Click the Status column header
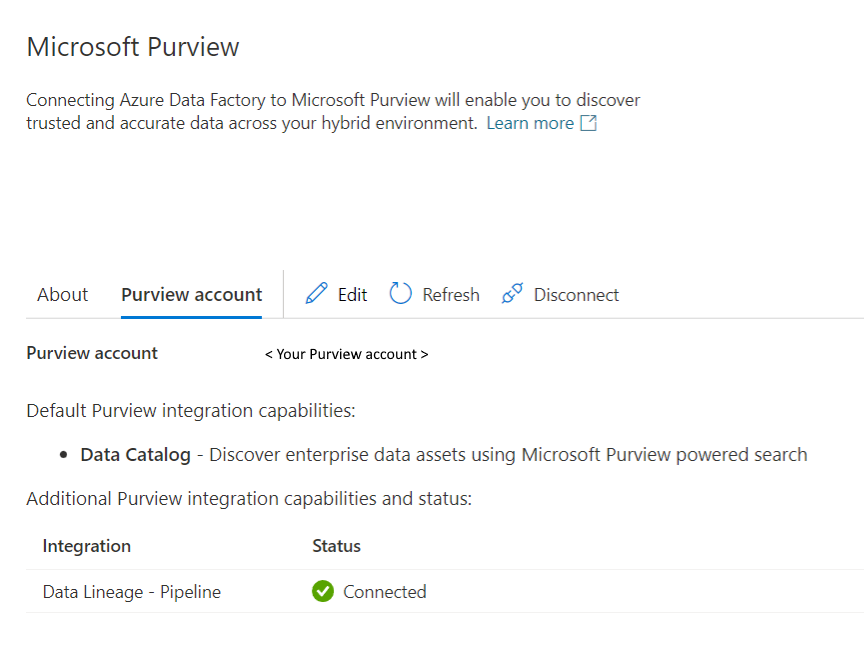This screenshot has width=864, height=663. (336, 546)
